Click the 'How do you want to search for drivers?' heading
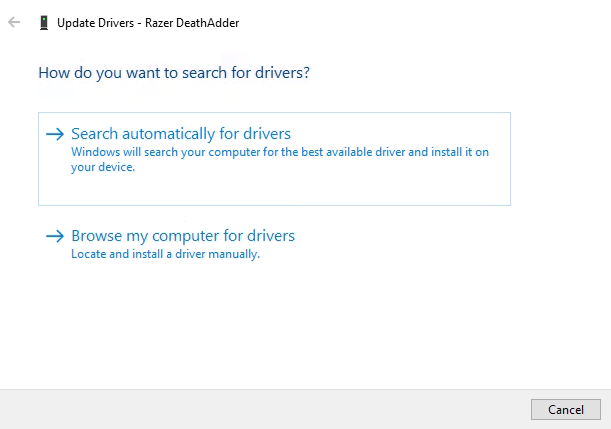Viewport: 611px width, 429px height. (x=174, y=73)
